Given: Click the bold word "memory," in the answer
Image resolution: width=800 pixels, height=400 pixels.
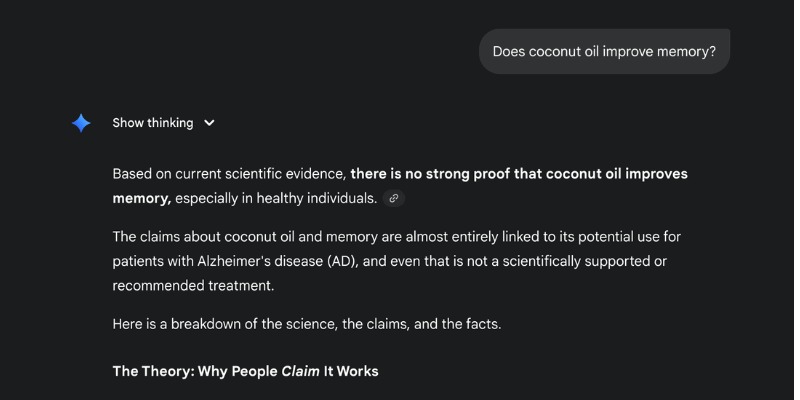Looking at the screenshot, I should coord(142,198).
